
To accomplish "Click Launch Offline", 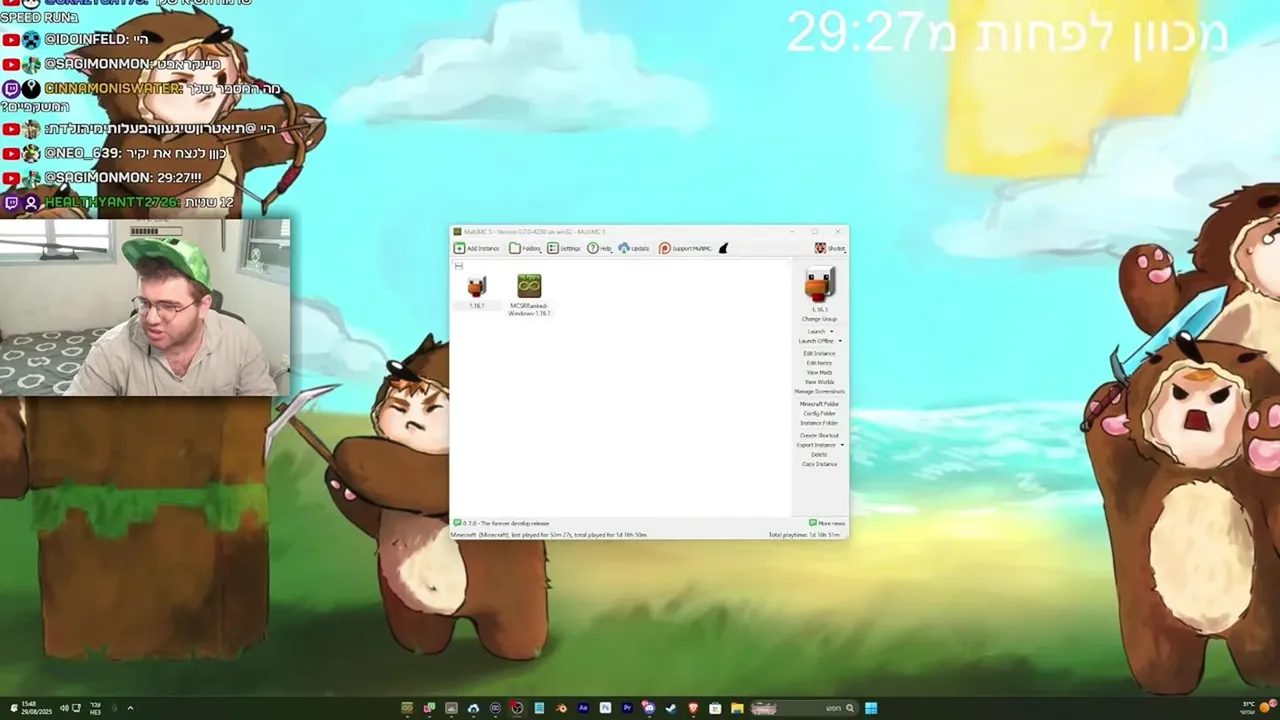I will click(x=816, y=341).
